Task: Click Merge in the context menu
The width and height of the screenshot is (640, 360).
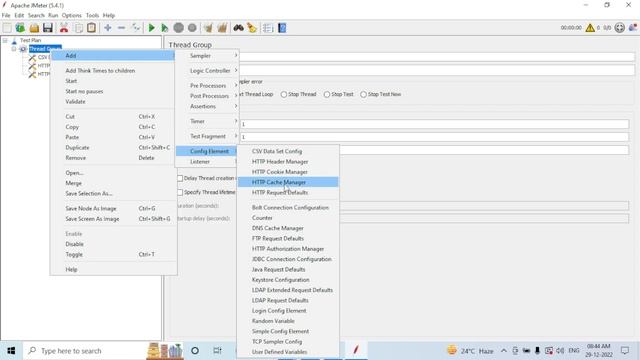Action: (x=113, y=183)
